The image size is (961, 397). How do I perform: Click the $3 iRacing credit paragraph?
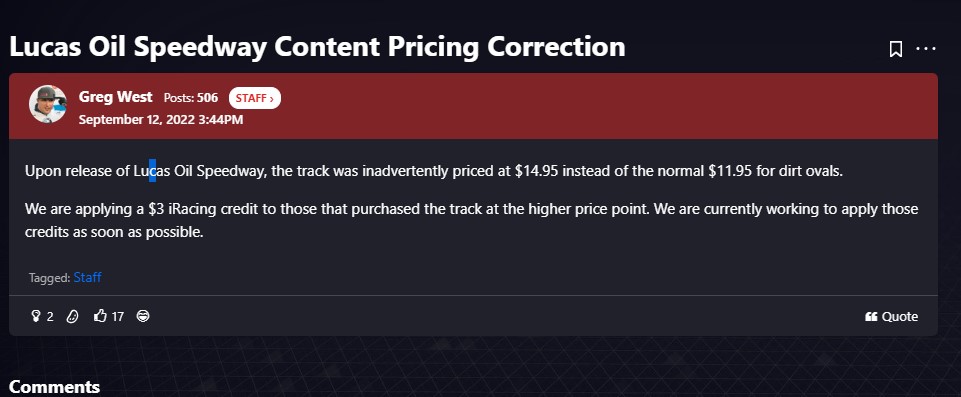(x=471, y=221)
